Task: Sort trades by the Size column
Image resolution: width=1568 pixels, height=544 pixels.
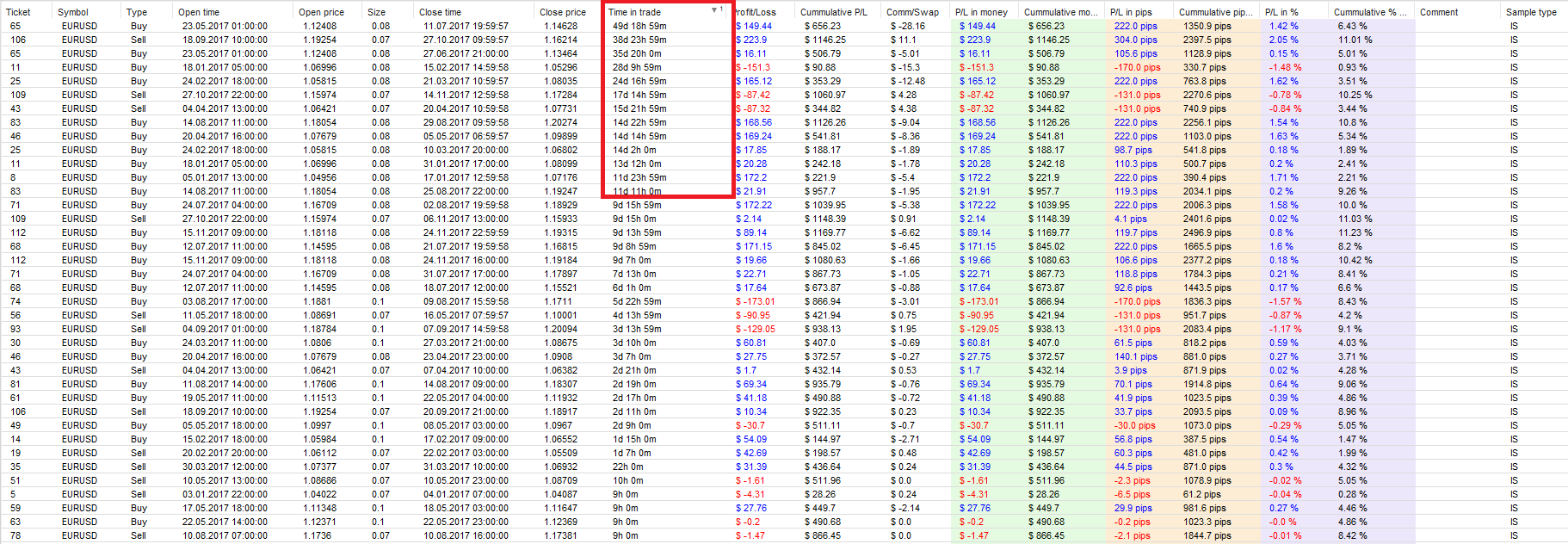Action: click(x=376, y=12)
